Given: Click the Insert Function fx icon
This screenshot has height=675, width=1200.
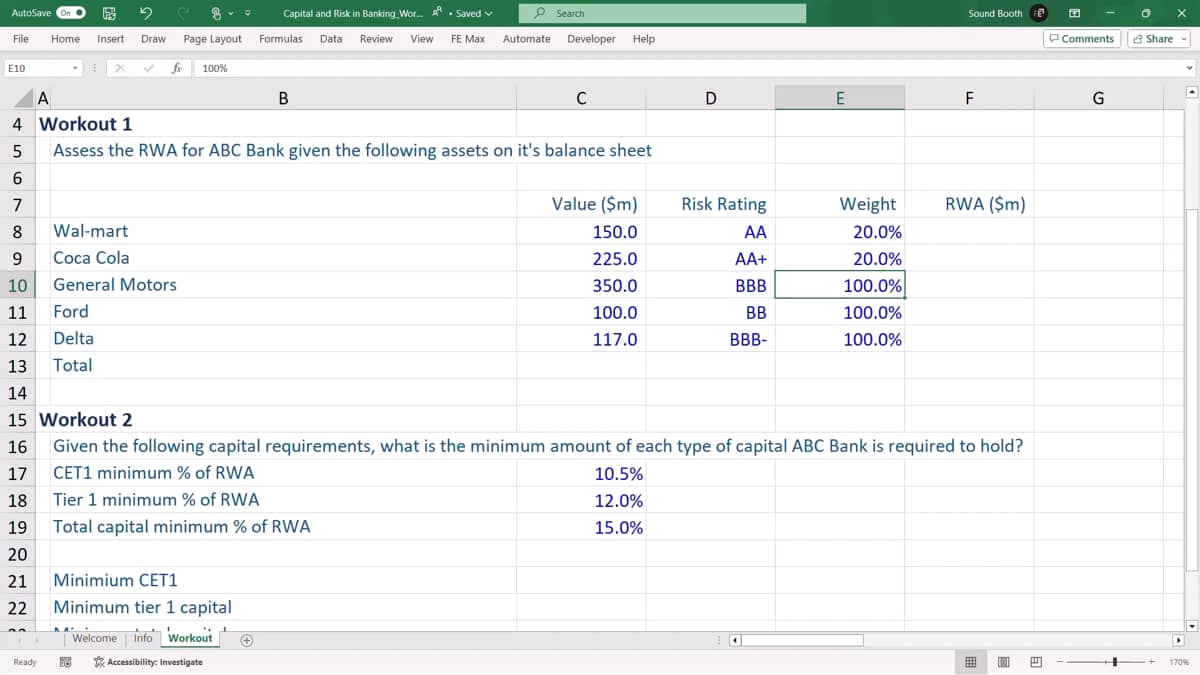Looking at the screenshot, I should [176, 68].
